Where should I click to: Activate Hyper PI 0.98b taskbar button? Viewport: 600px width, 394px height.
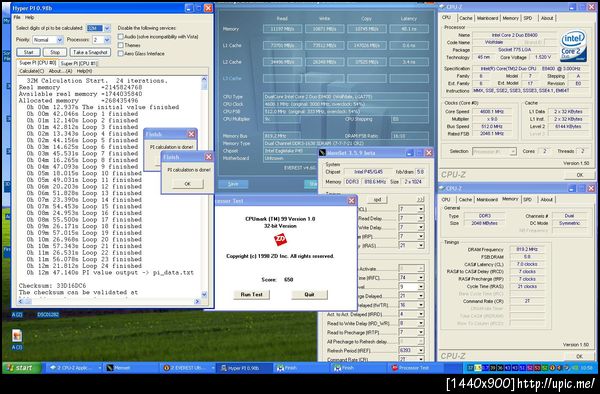click(x=245, y=368)
